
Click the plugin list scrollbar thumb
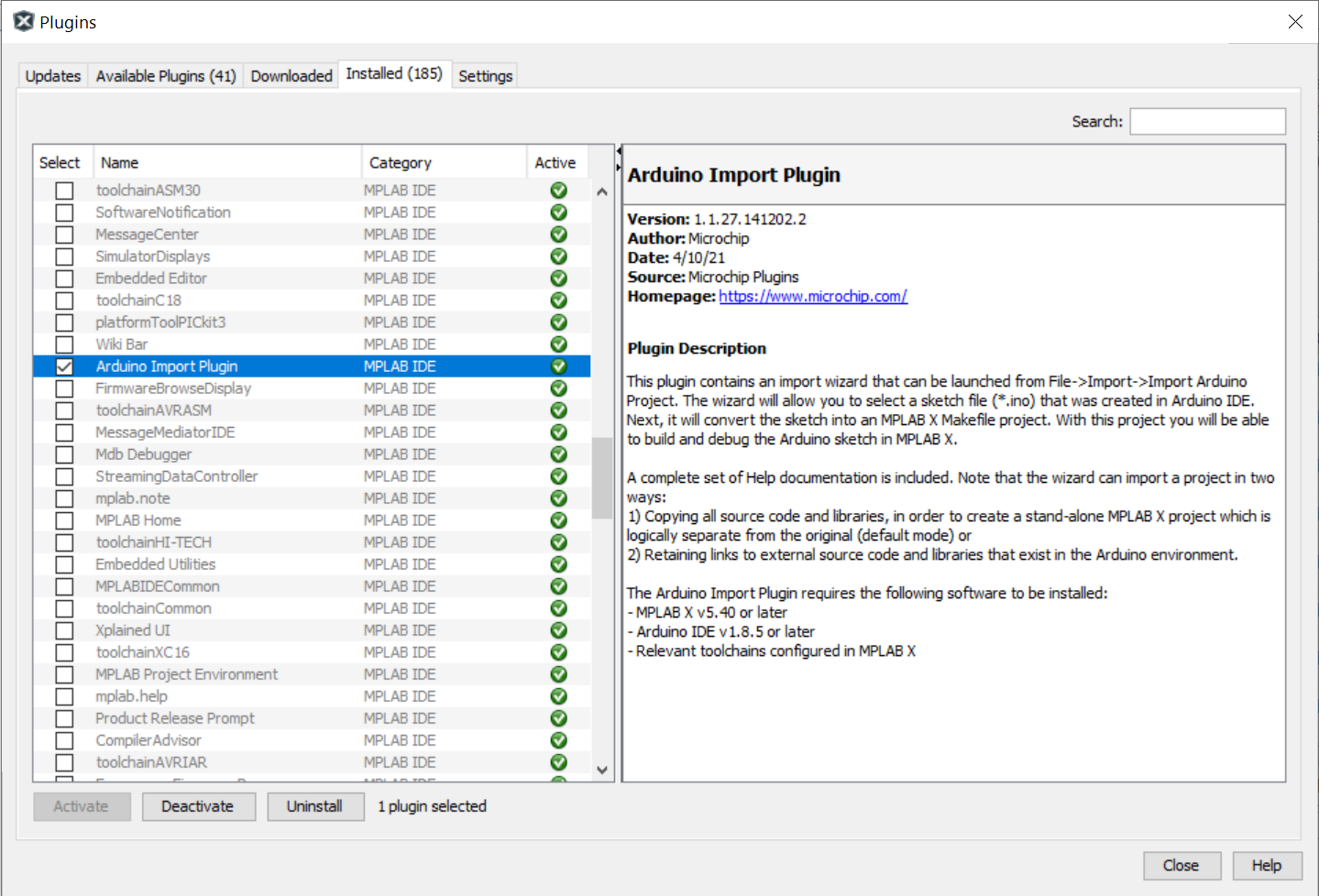pyautogui.click(x=602, y=478)
